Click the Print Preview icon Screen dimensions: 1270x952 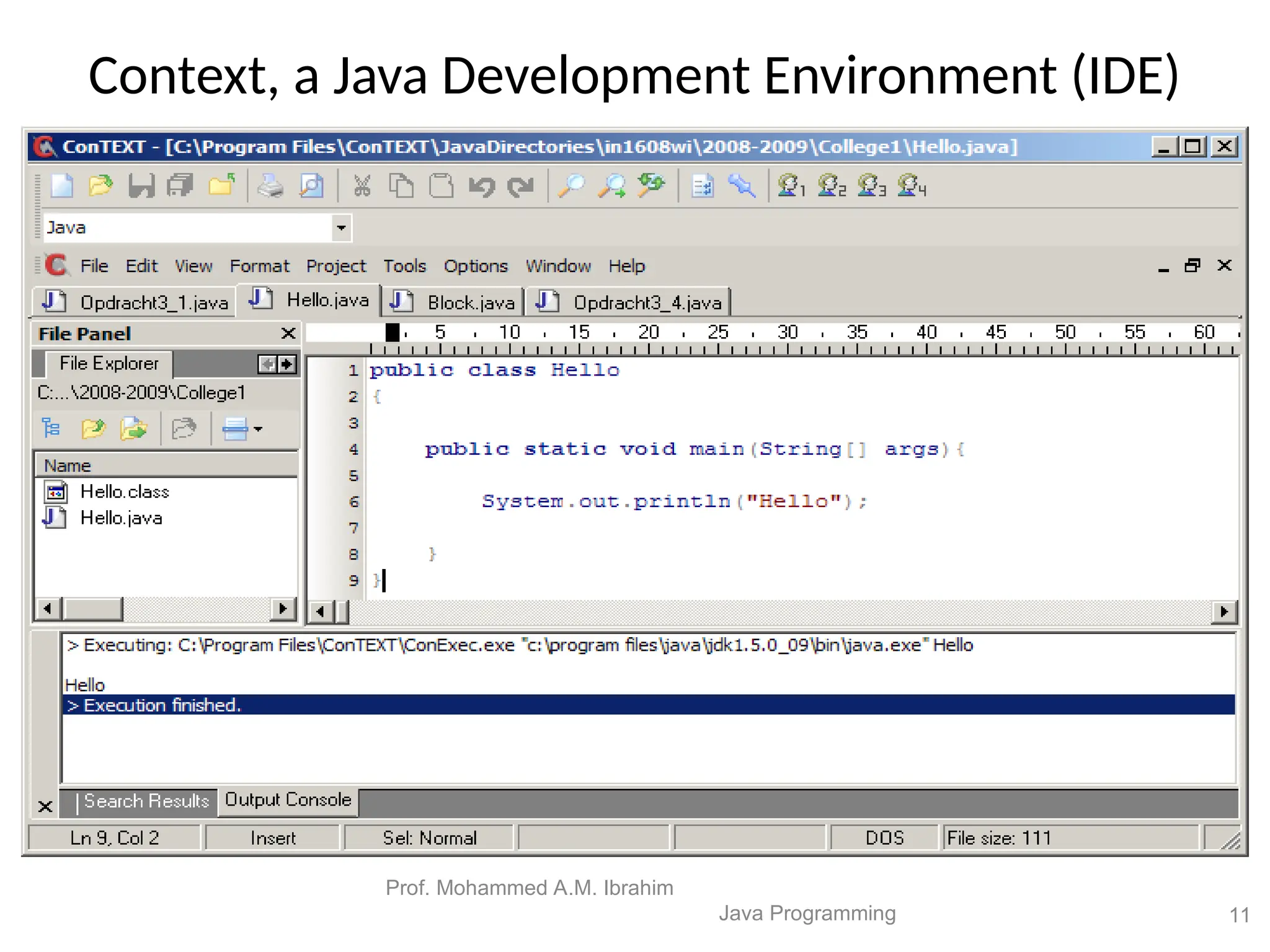[x=311, y=185]
